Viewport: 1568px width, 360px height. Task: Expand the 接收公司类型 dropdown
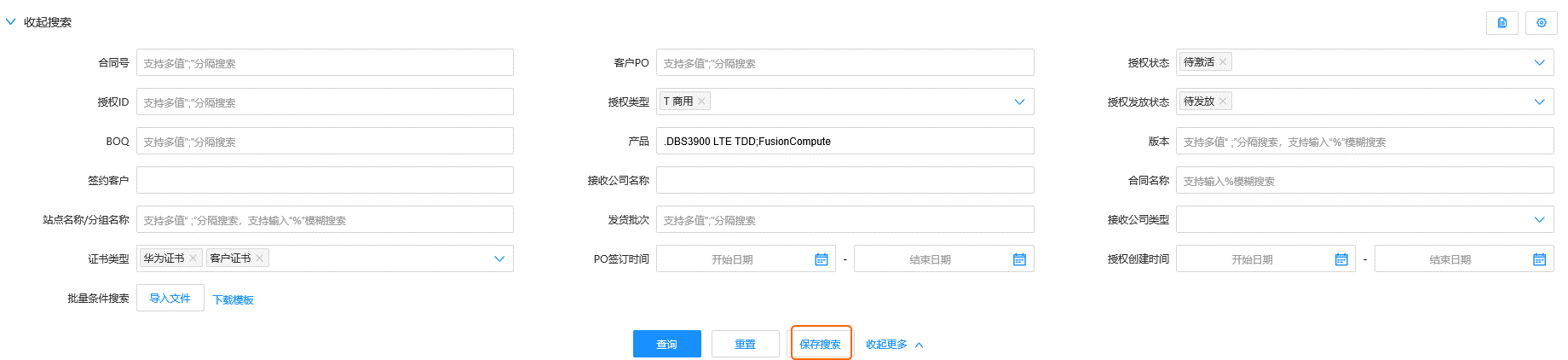pos(1539,219)
